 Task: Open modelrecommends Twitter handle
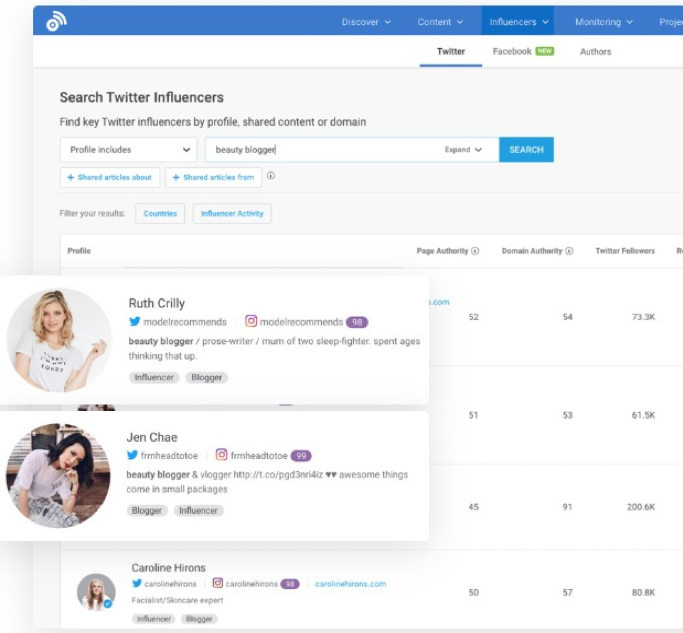click(x=185, y=322)
